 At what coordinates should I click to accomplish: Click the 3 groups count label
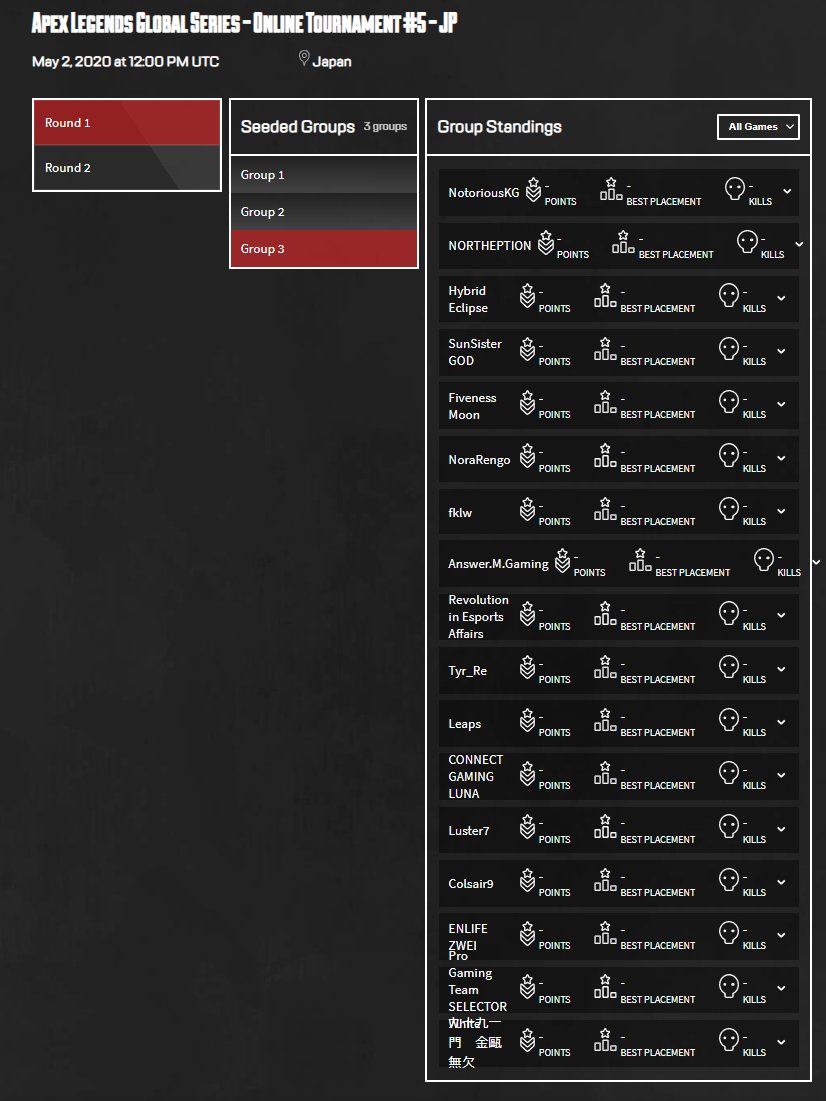tap(385, 126)
